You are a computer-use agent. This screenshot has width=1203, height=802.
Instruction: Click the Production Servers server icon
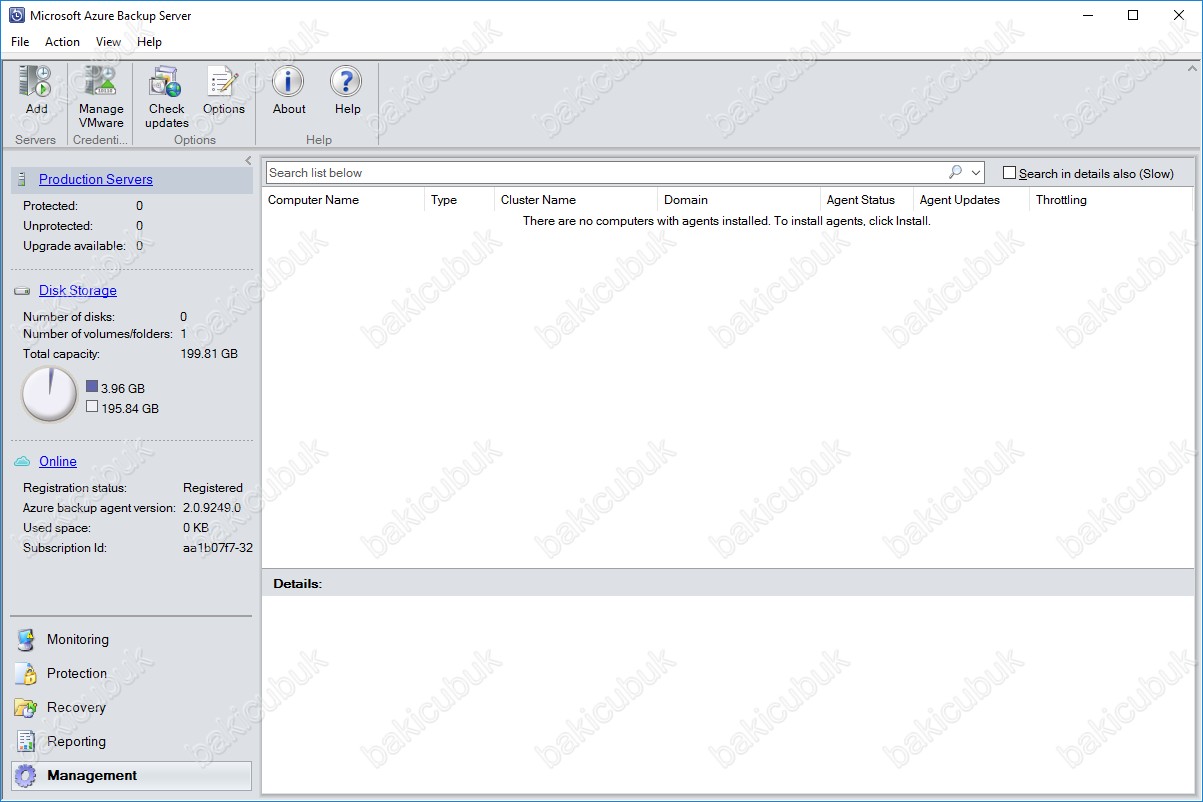(22, 180)
